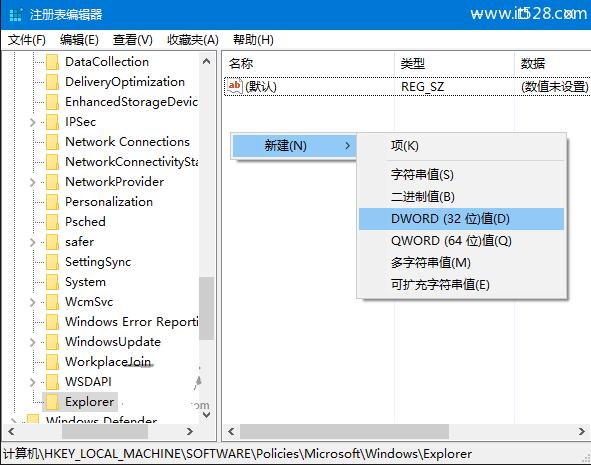This screenshot has height=465, width=591.
Task: Click the WindowsUpdate folder icon
Action: point(52,341)
